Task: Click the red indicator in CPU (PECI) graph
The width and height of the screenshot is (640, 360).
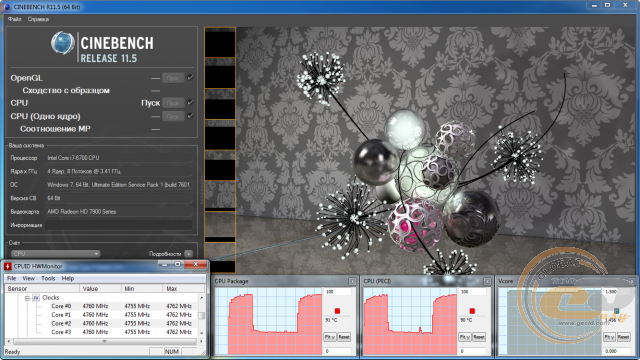Action: click(472, 311)
